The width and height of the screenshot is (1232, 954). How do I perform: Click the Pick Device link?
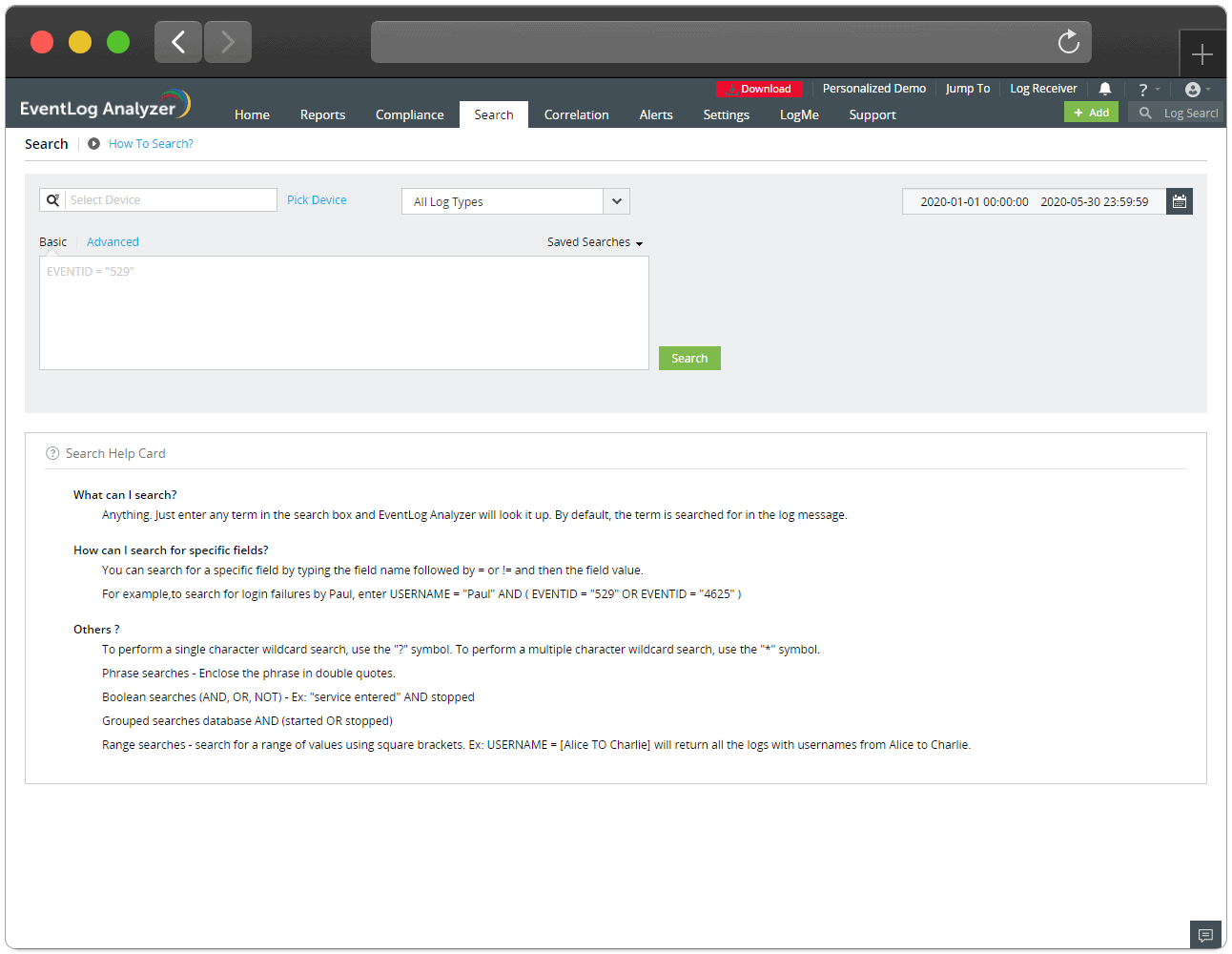coord(317,200)
